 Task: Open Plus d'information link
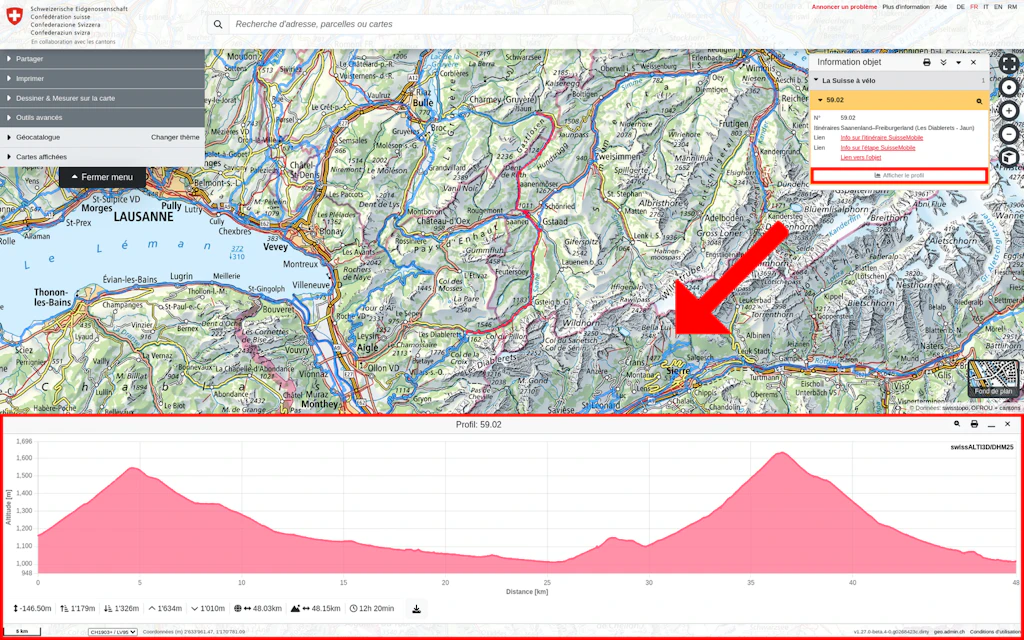coord(906,7)
